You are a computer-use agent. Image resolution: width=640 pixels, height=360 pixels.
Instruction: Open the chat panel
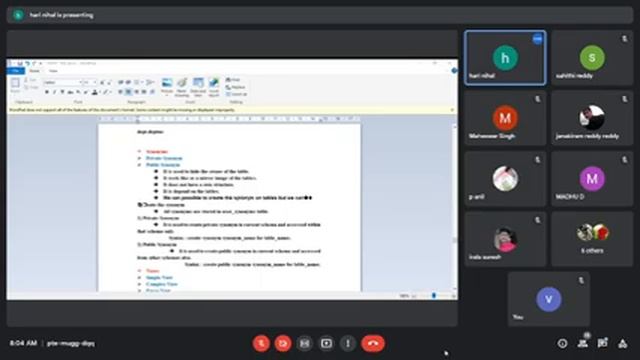(602, 344)
